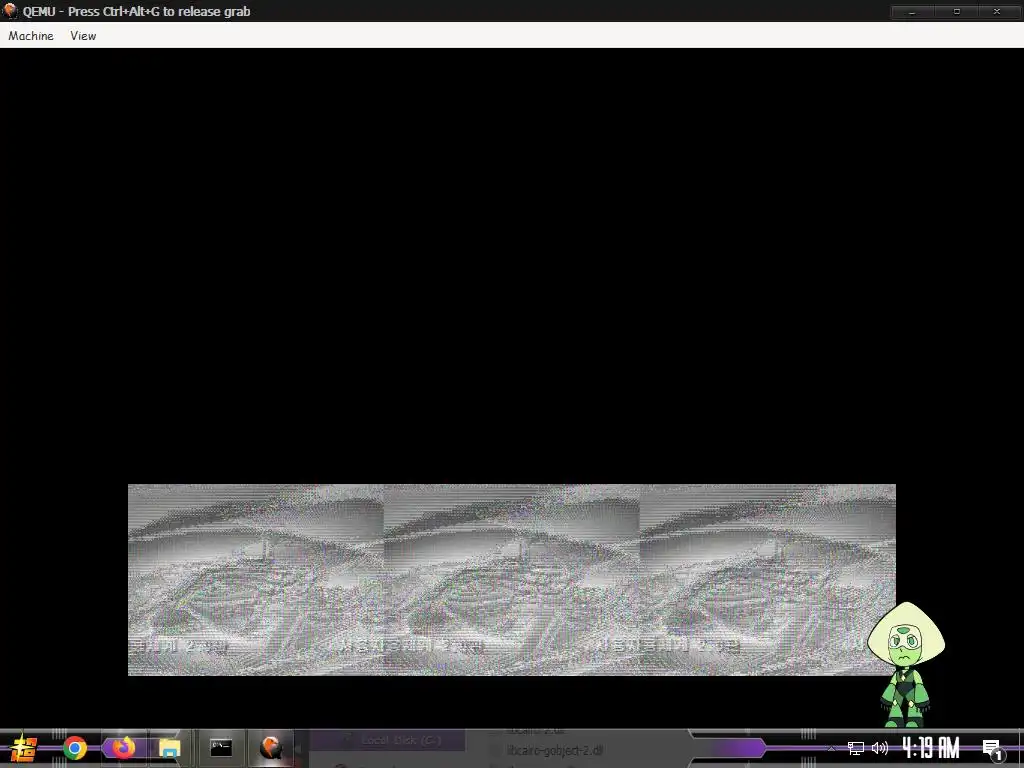
Task: Click inside the glitched grayscale QEMU display image
Action: point(511,580)
